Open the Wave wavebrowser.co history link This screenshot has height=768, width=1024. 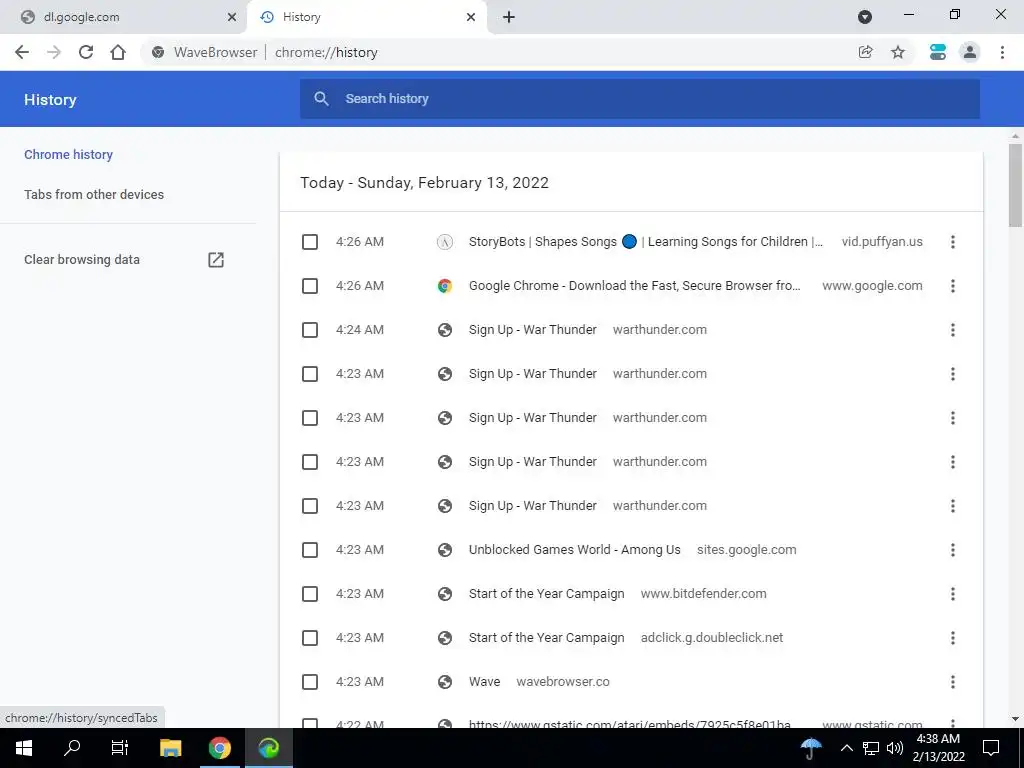[x=485, y=682]
